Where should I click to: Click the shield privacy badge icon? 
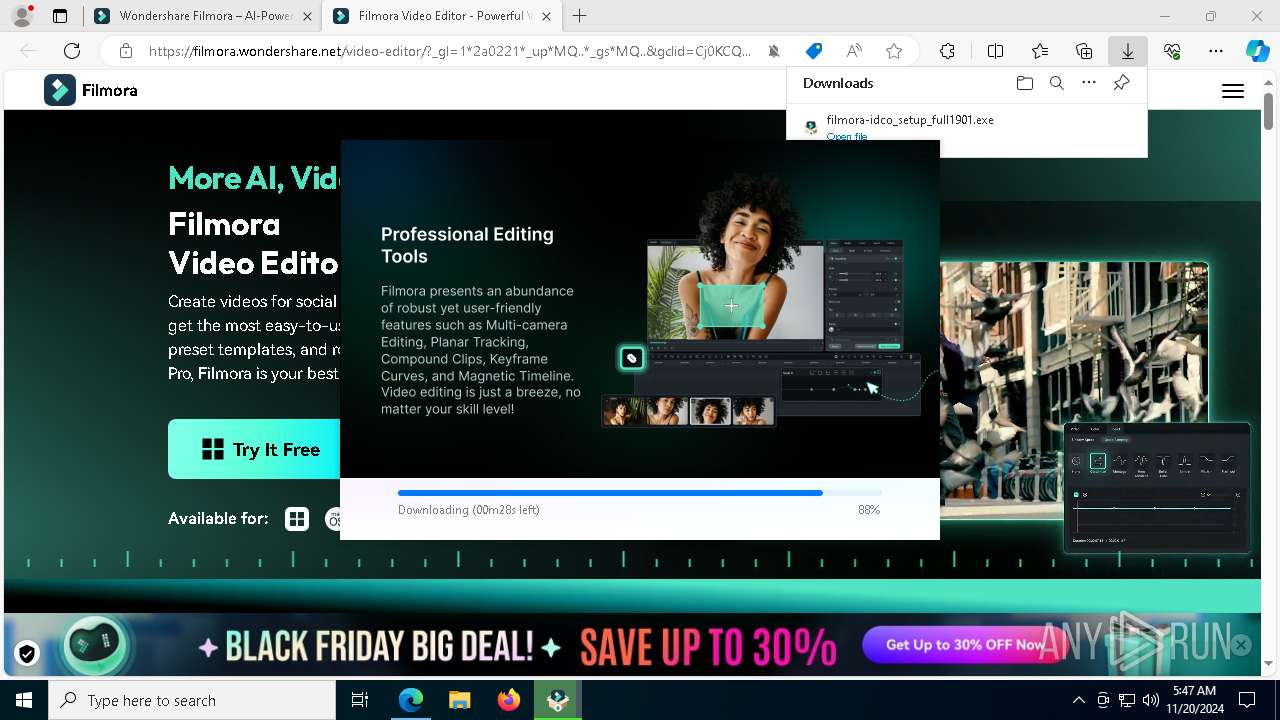(27, 653)
